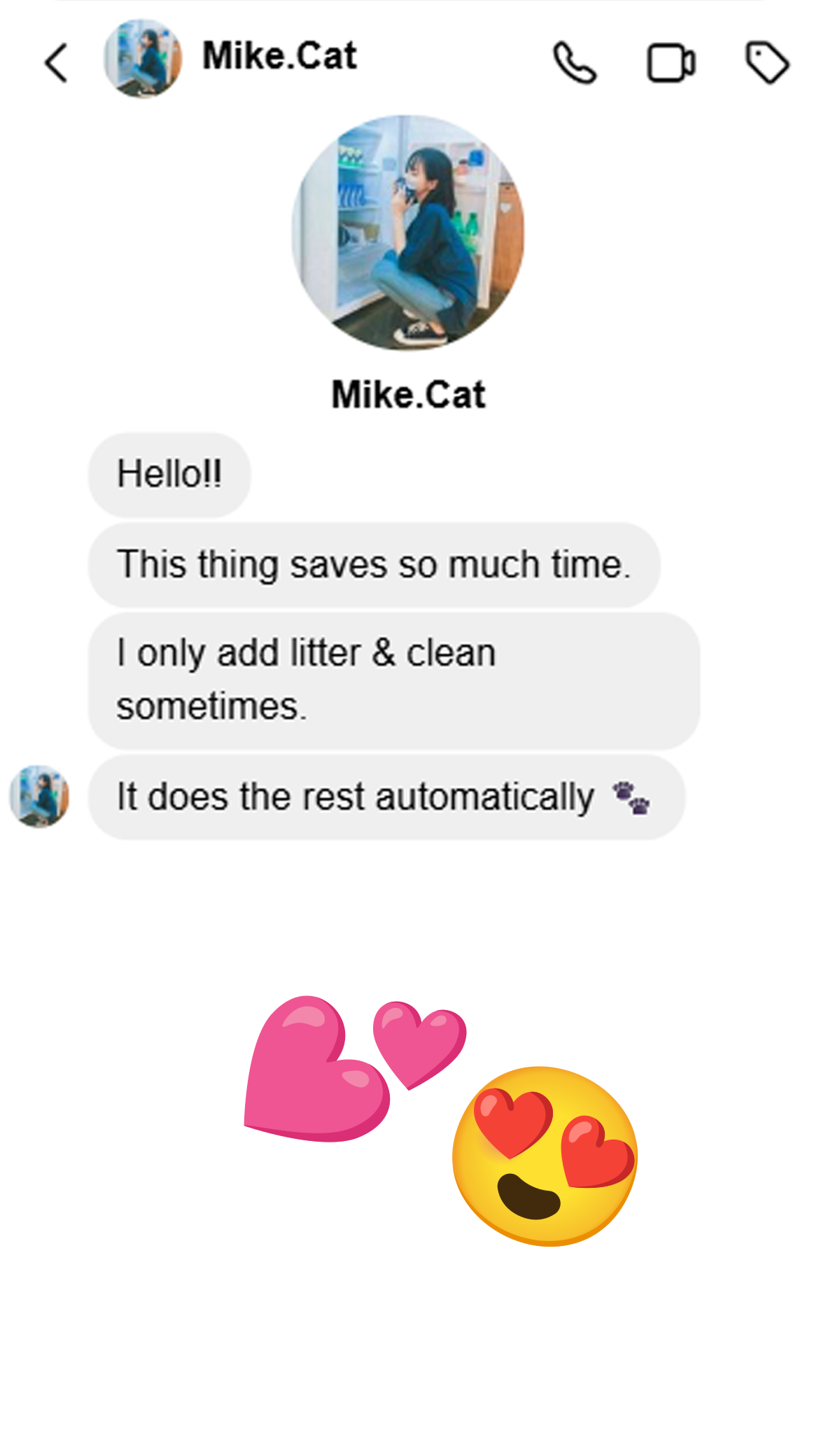Open the small header profile avatar

(143, 59)
